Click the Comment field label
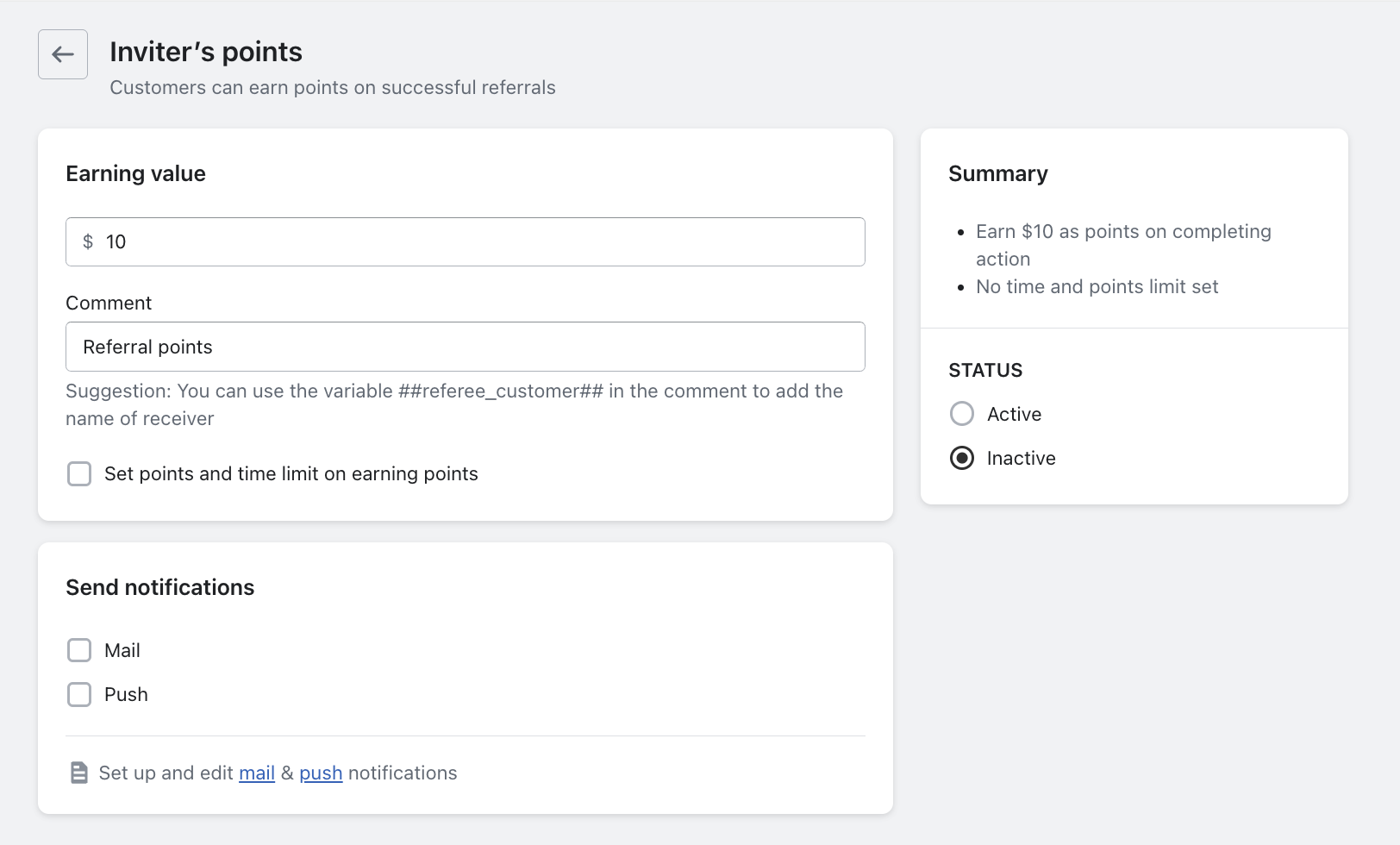This screenshot has width=1400, height=845. click(109, 303)
